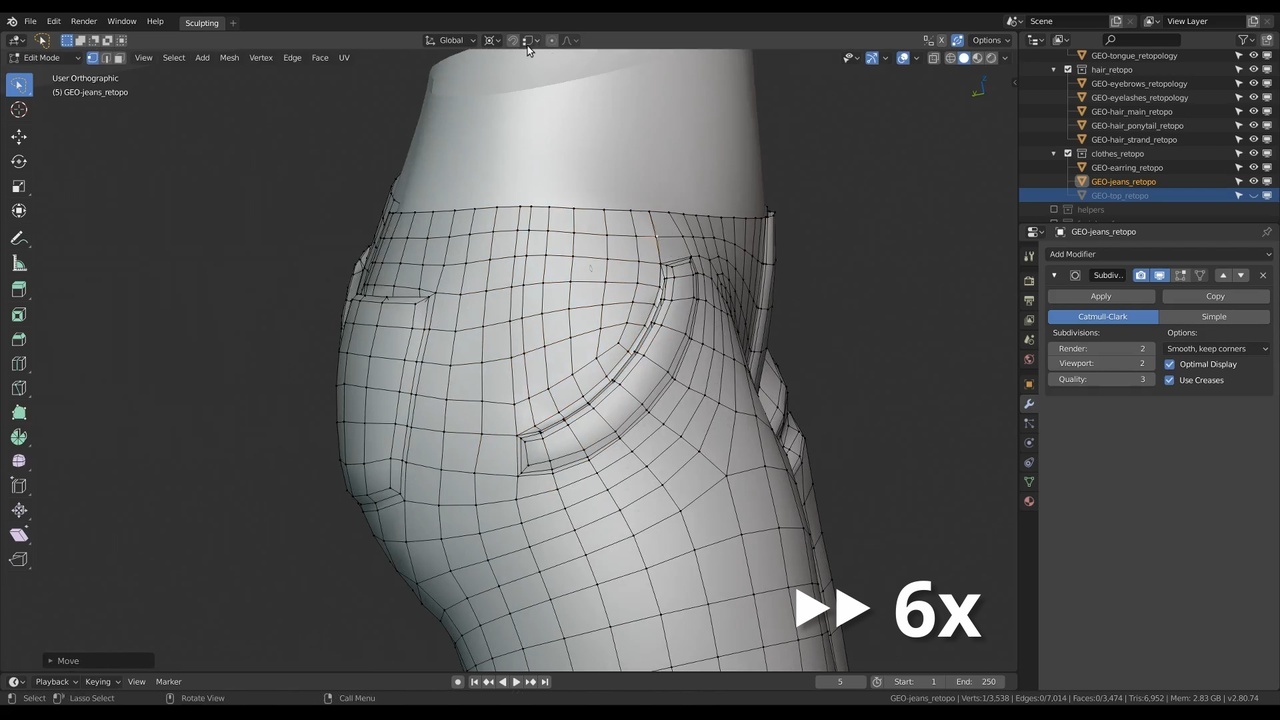Viewport: 1280px width, 720px height.
Task: Switch to the Sculpting workspace tab
Action: (201, 23)
